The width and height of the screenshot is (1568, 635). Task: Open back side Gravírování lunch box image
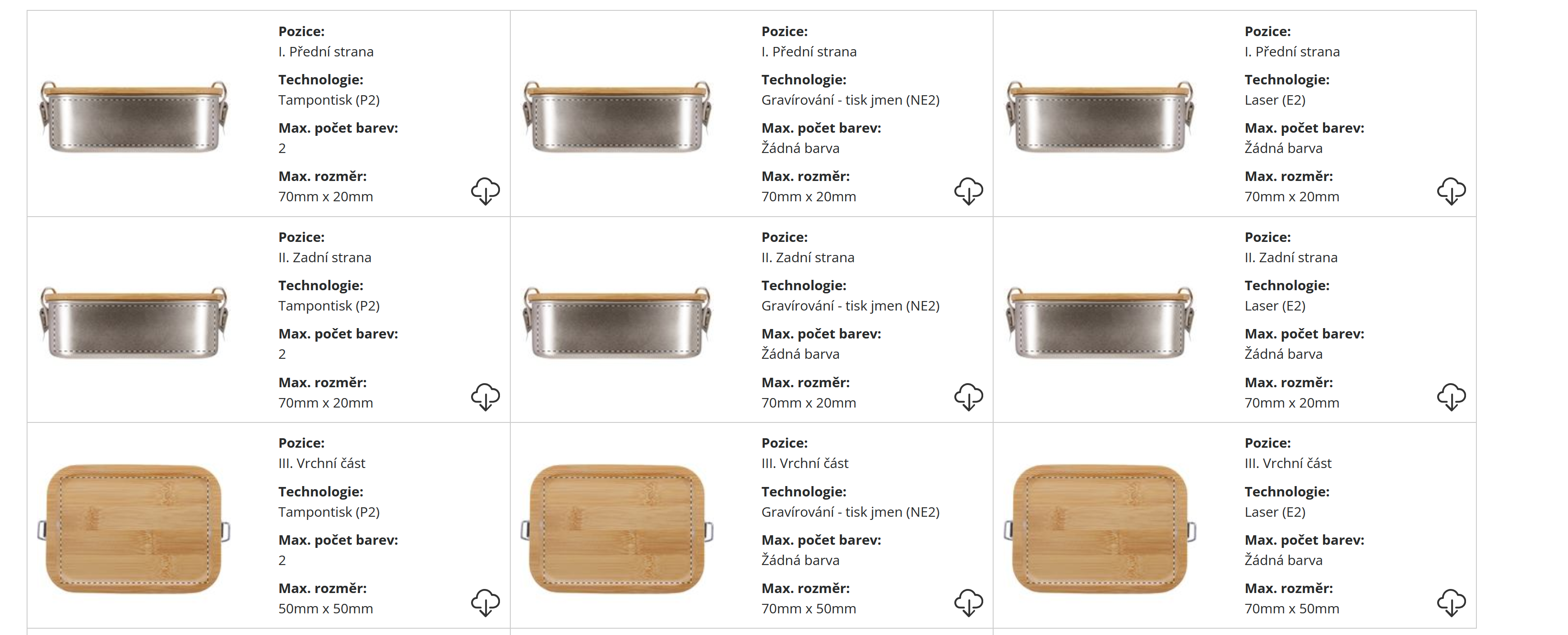tap(617, 322)
